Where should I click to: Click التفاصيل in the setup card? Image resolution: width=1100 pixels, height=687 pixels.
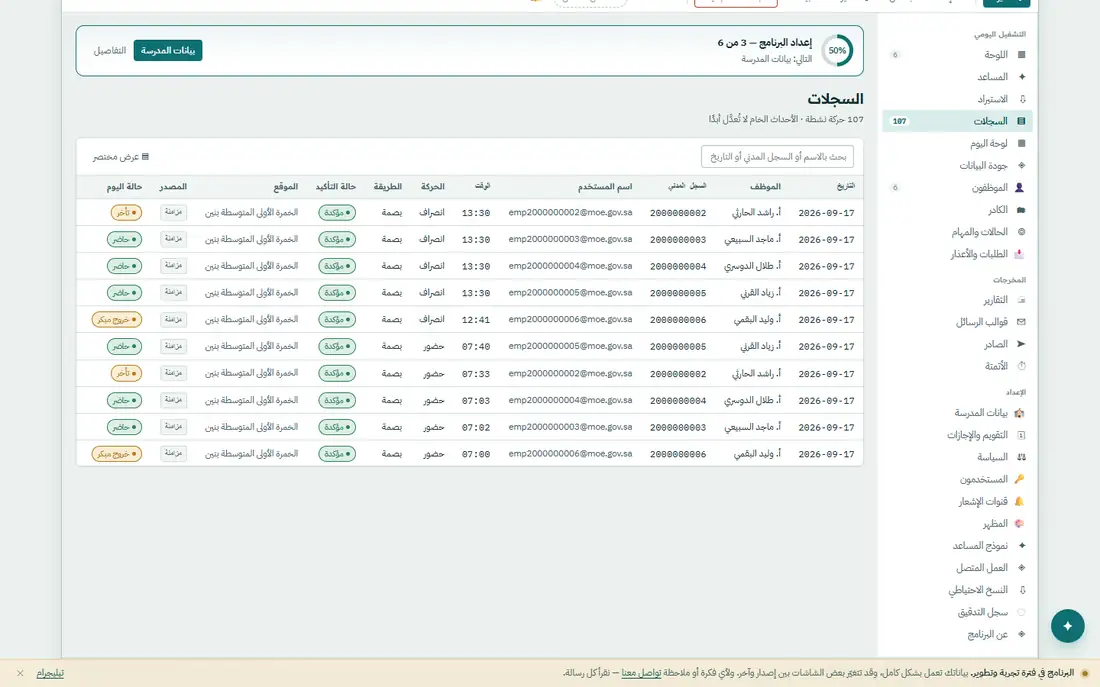coord(110,51)
